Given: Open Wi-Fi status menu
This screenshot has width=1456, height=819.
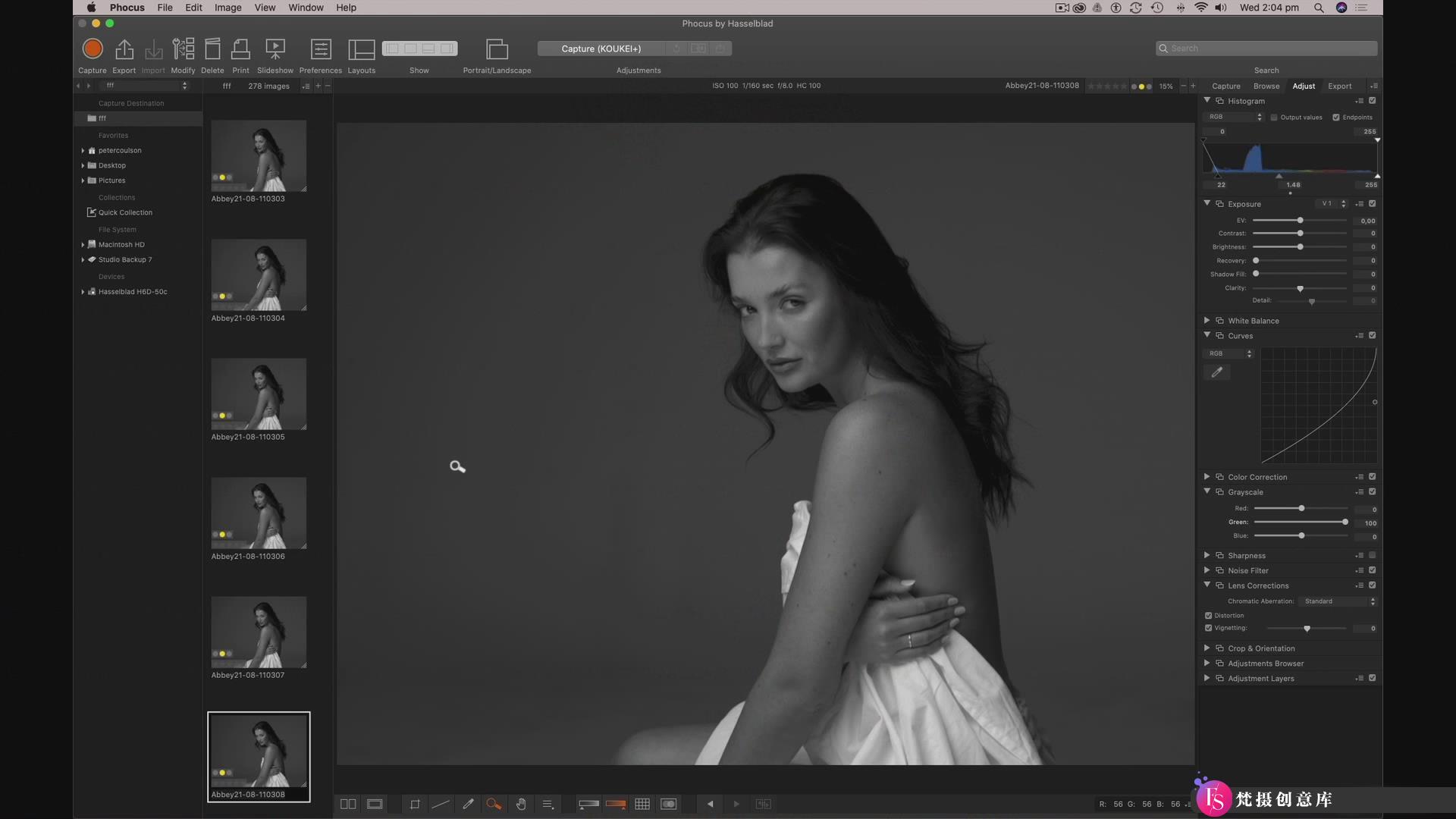Looking at the screenshot, I should tap(1201, 8).
